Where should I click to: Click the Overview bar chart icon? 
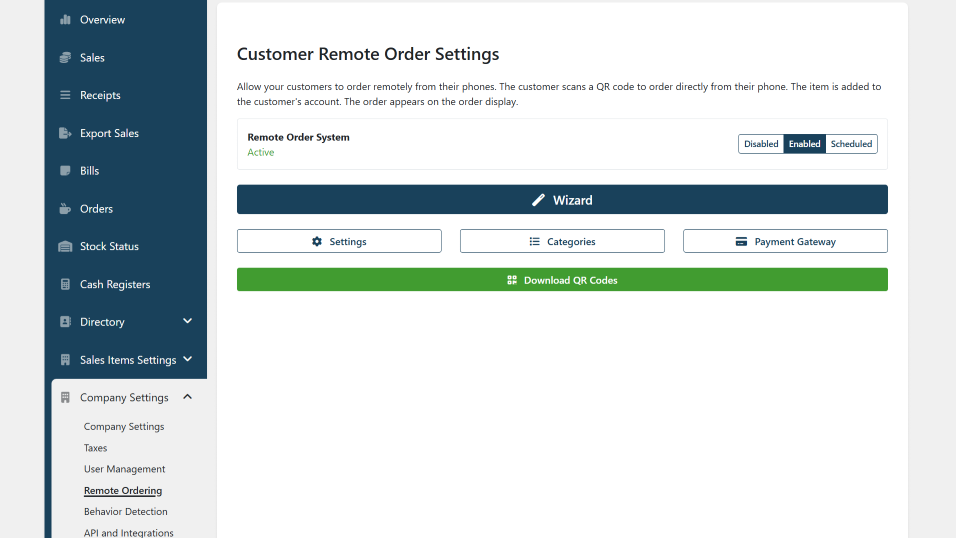65,20
